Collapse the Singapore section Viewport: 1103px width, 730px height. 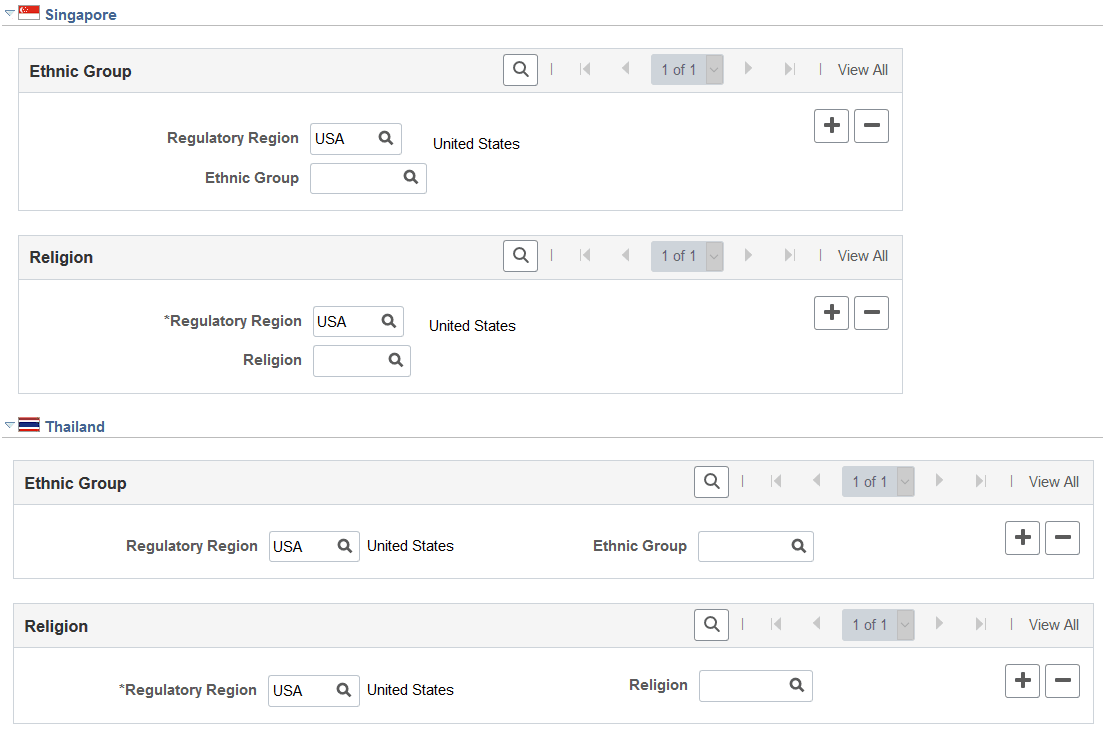[x=10, y=13]
